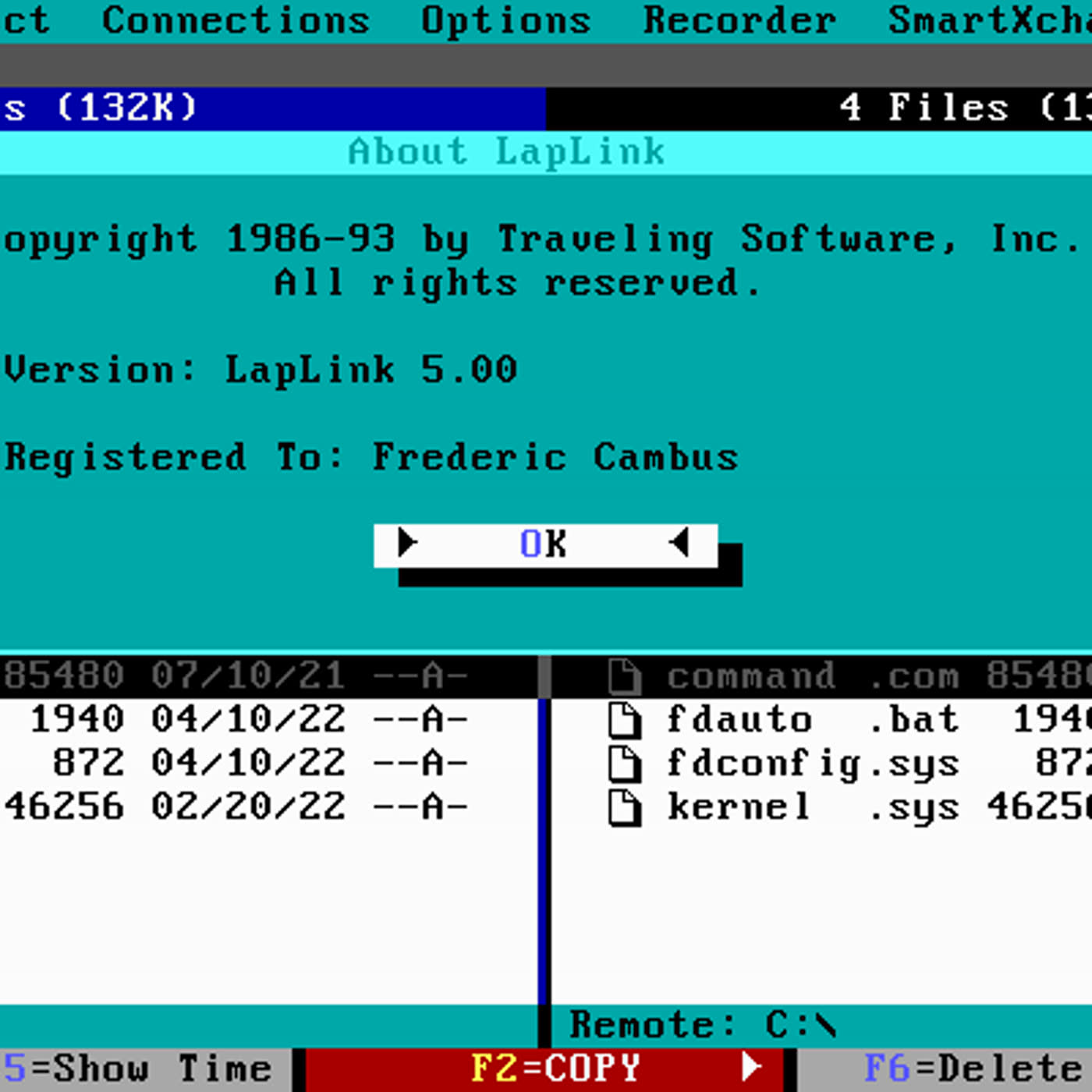Viewport: 1092px width, 1092px height.
Task: Click the F2=COPY function key
Action: [544, 1069]
